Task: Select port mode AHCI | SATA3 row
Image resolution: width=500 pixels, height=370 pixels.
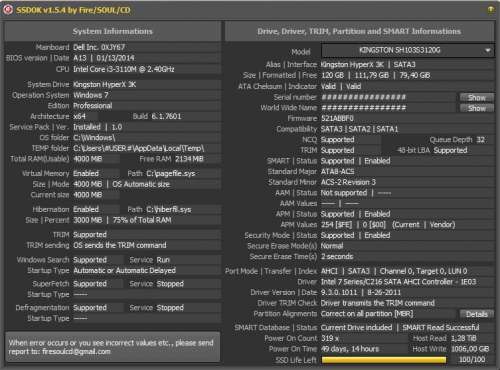Action: [x=394, y=271]
